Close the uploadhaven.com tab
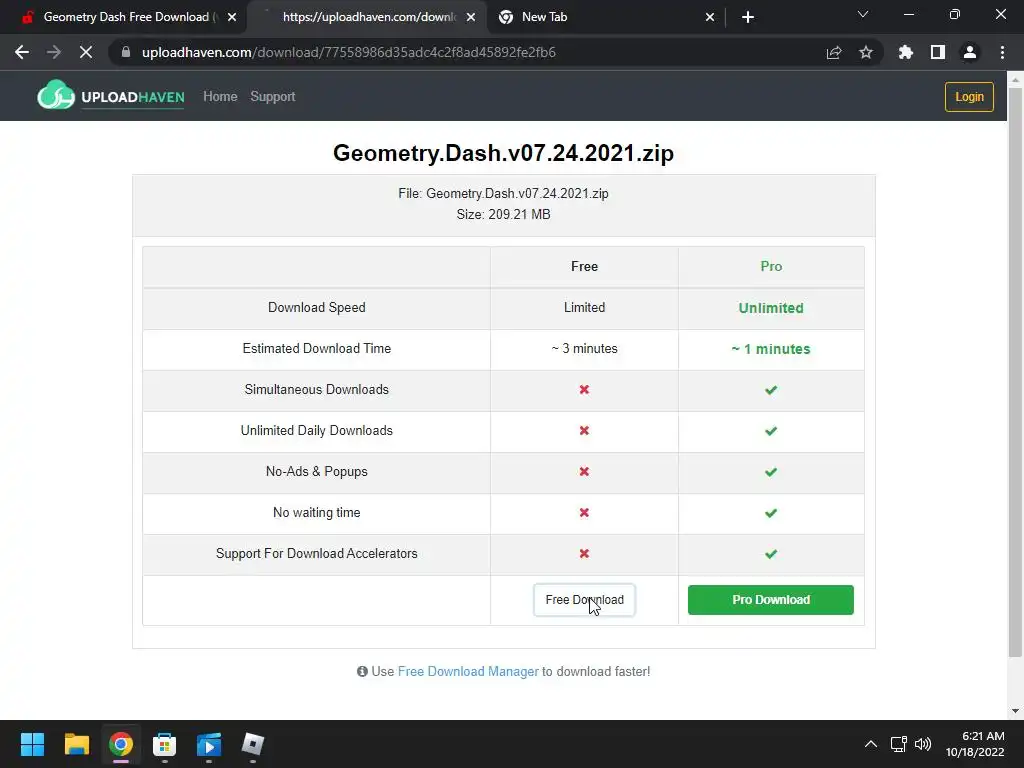The width and height of the screenshot is (1024, 768). [471, 17]
